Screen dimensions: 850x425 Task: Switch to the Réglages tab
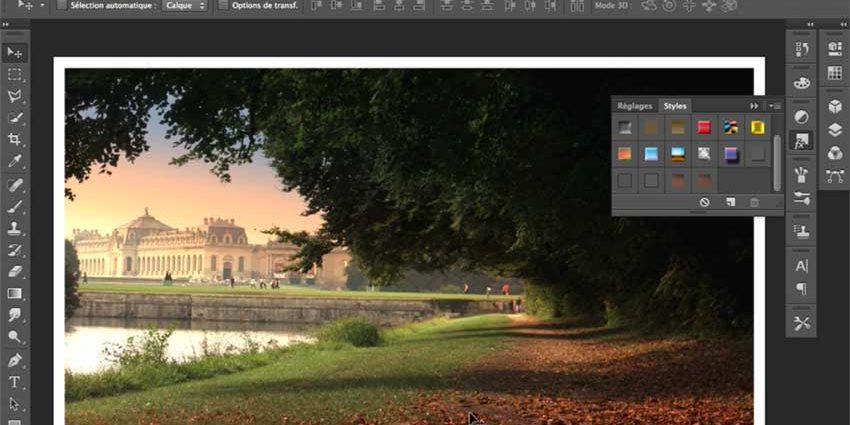click(x=634, y=106)
